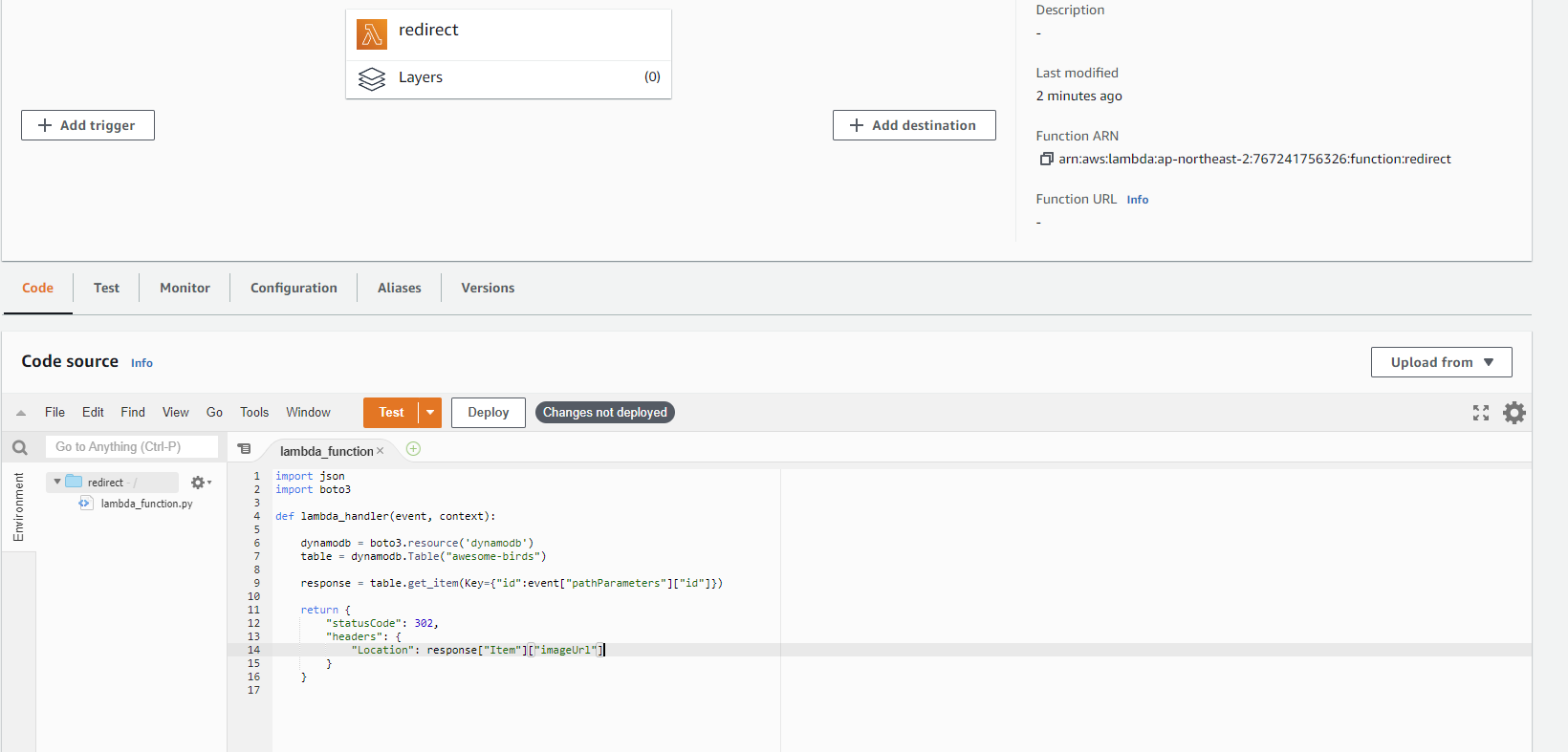Close the lambda_function tab

(x=381, y=451)
